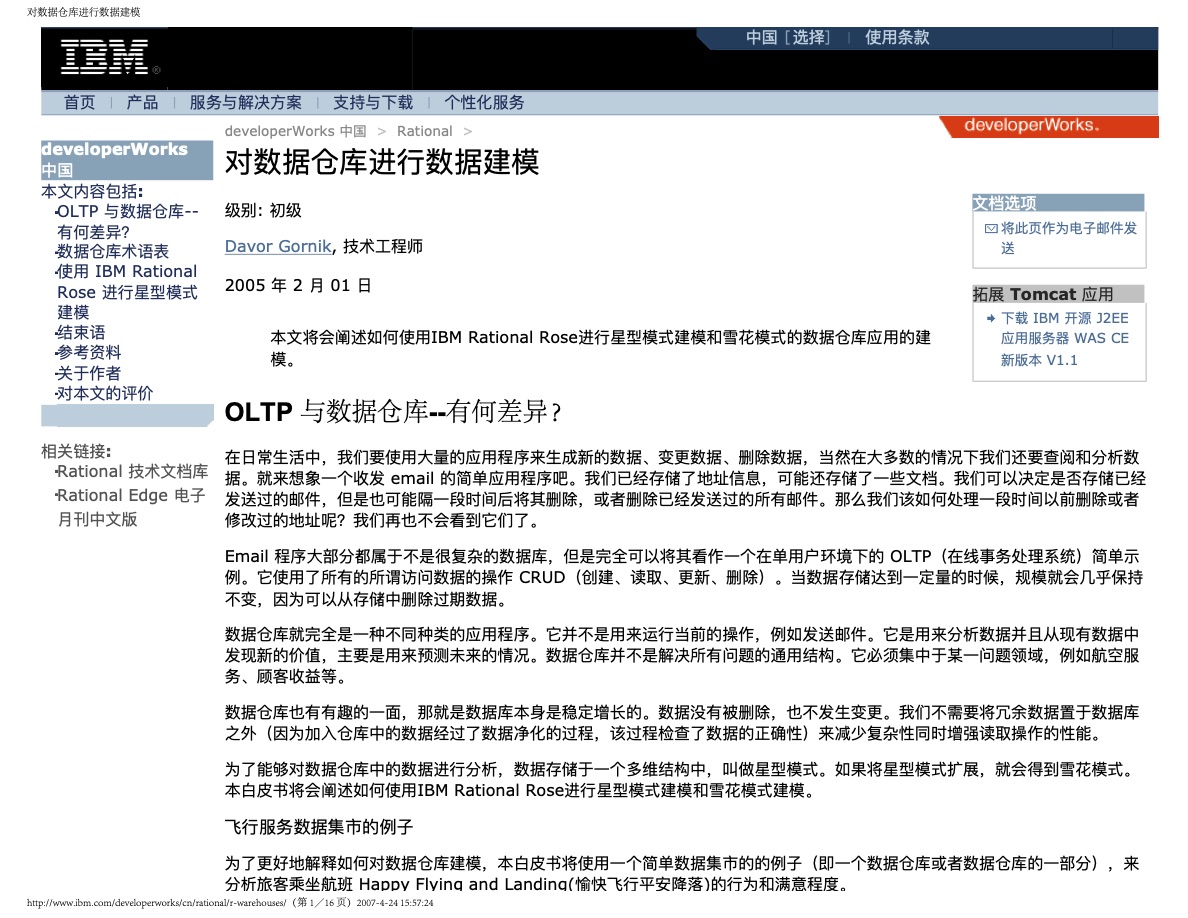Click developerWorks 中国 breadcrumb
The height and width of the screenshot is (918, 1188).
pyautogui.click(x=295, y=131)
